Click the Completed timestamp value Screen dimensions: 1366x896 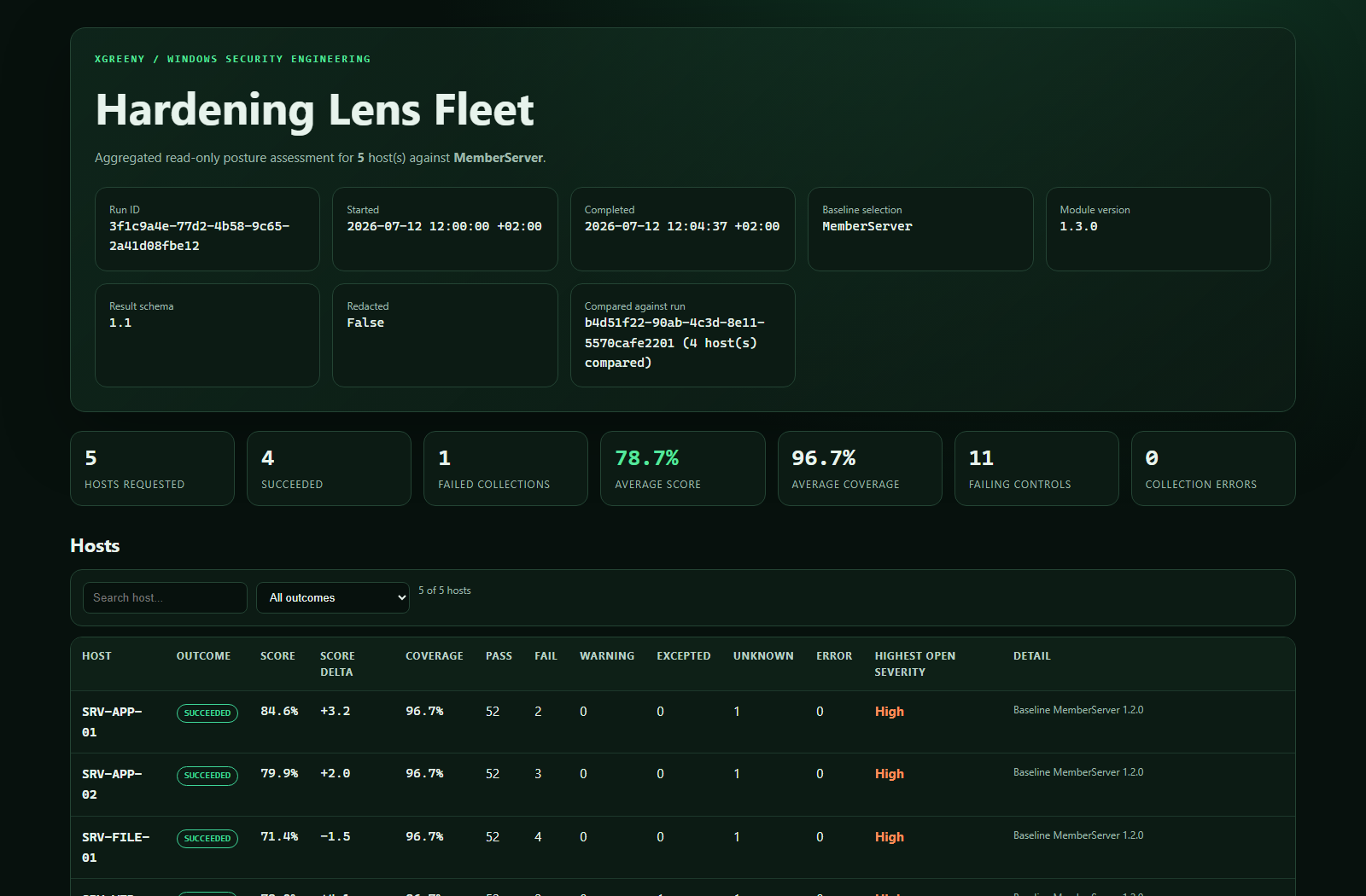(682, 226)
